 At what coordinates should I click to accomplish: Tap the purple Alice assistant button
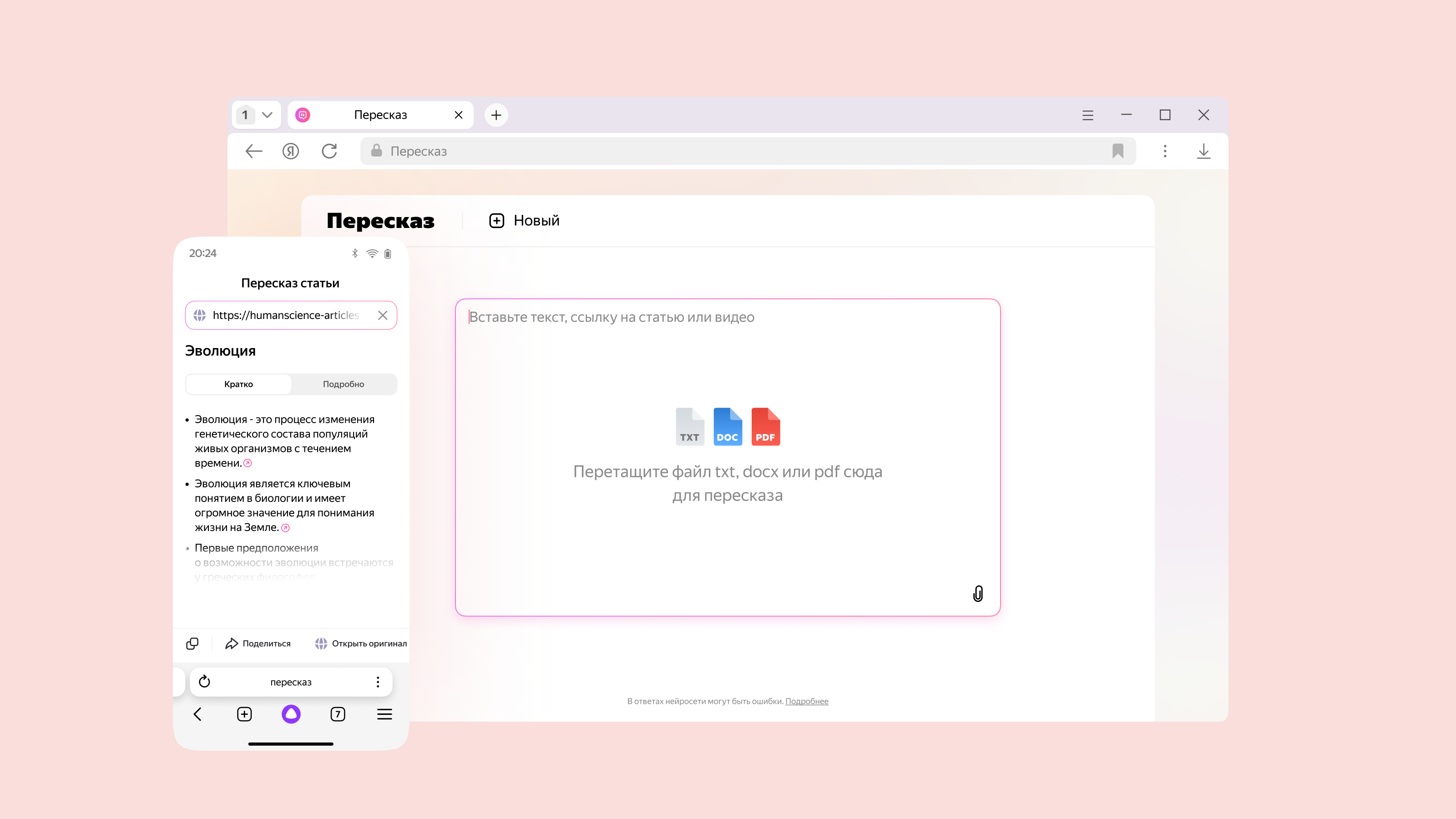click(291, 714)
